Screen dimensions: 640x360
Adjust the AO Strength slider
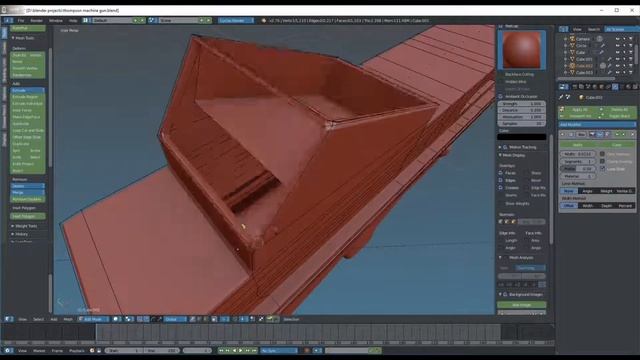522,104
